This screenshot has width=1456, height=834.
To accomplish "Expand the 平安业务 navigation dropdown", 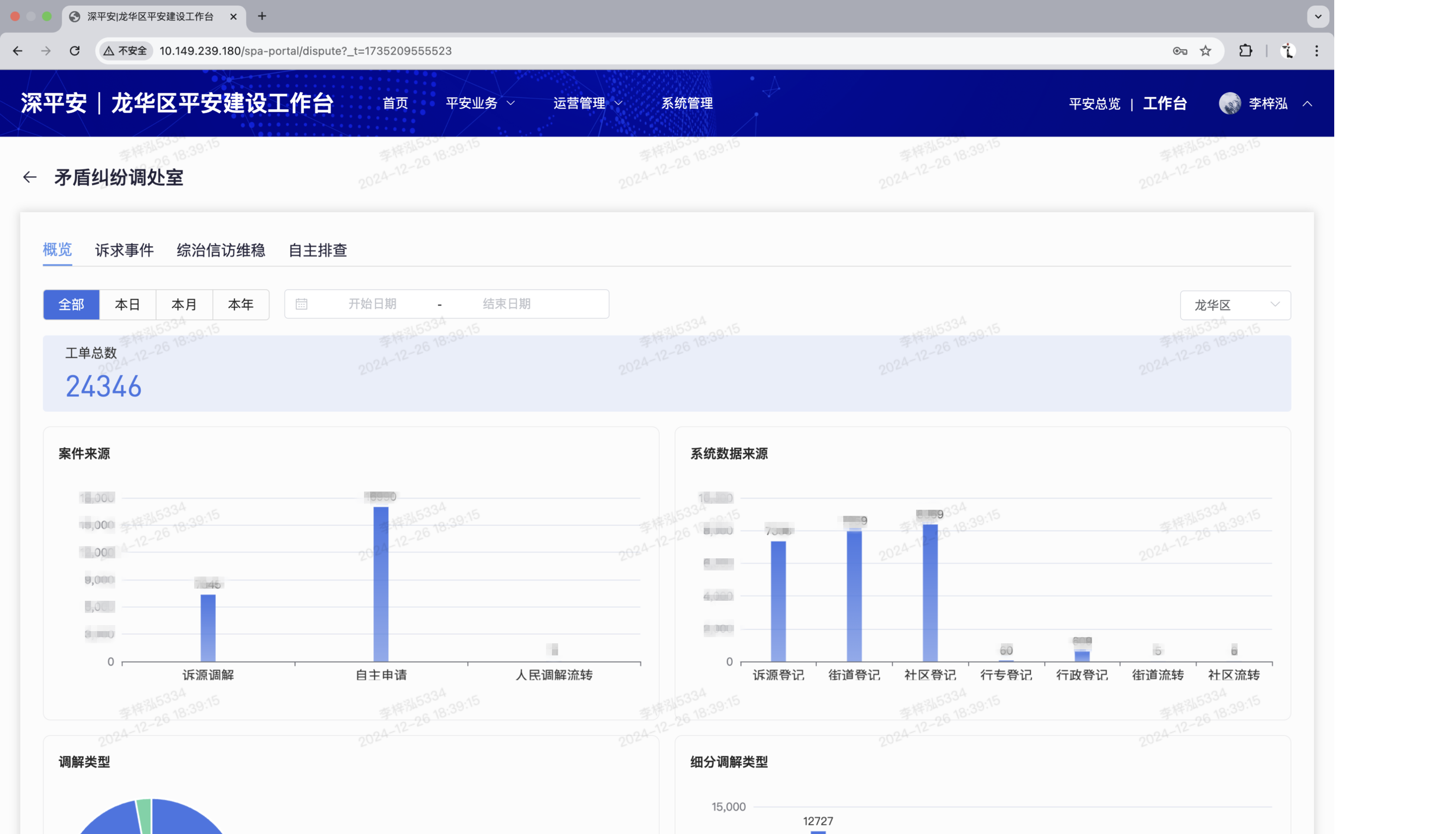I will click(x=479, y=104).
